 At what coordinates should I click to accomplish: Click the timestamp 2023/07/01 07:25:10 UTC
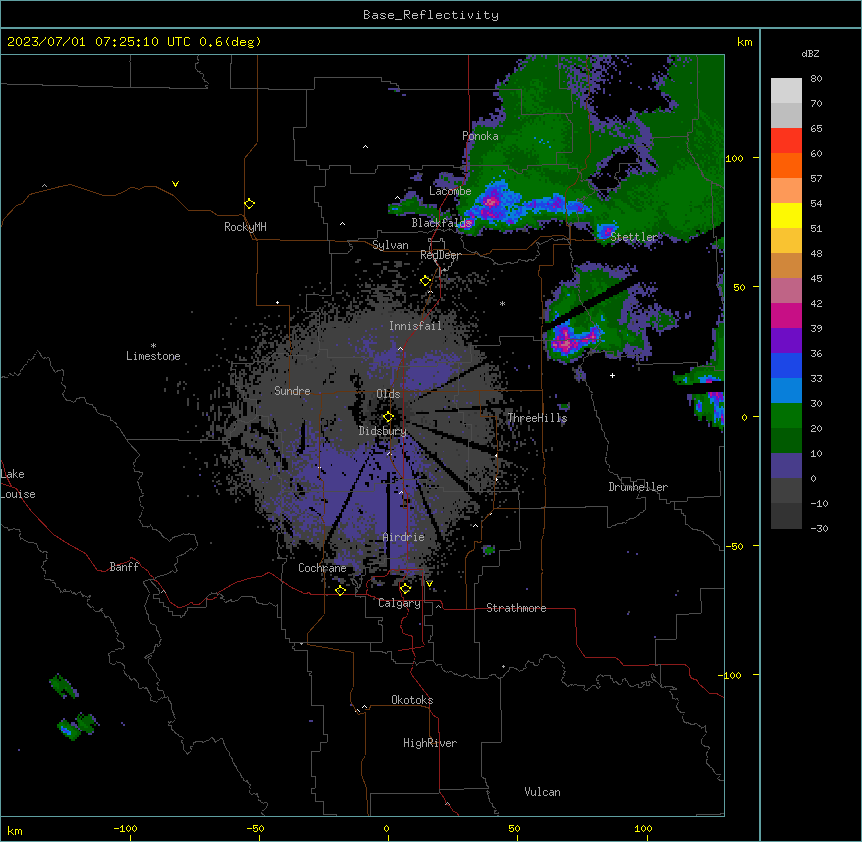pyautogui.click(x=99, y=42)
